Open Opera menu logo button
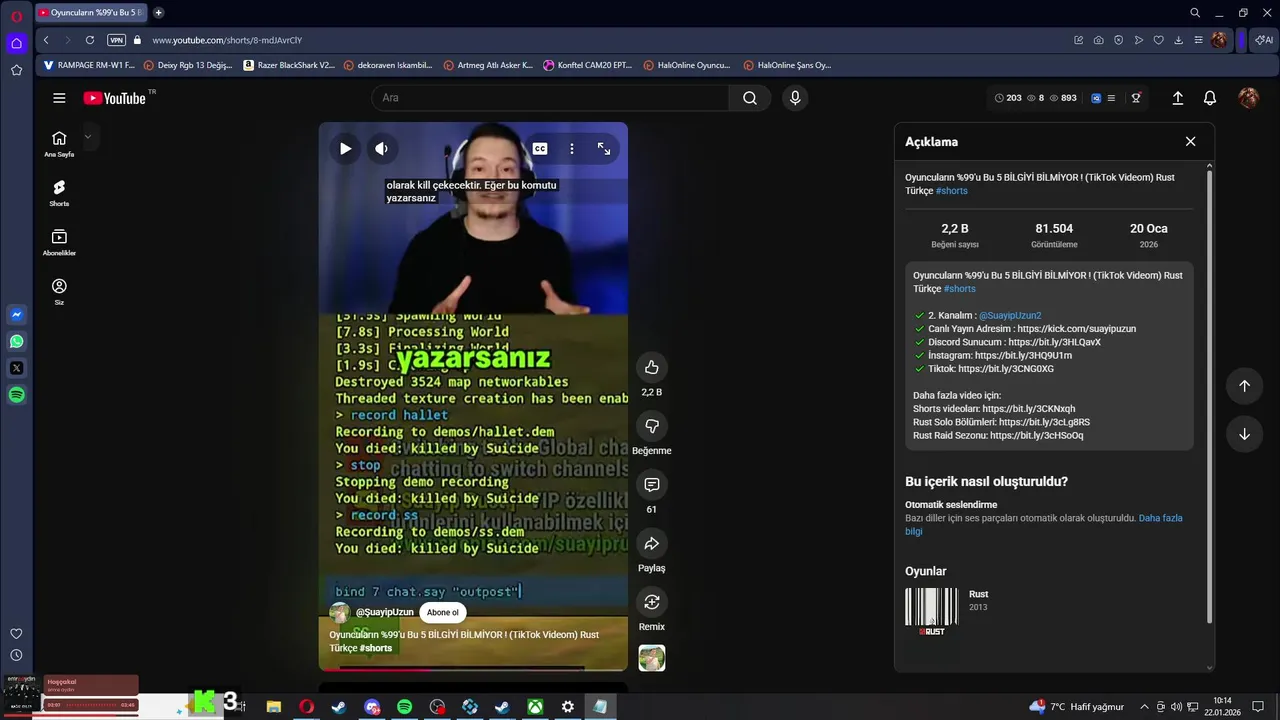The height and width of the screenshot is (720, 1280). (x=16, y=15)
